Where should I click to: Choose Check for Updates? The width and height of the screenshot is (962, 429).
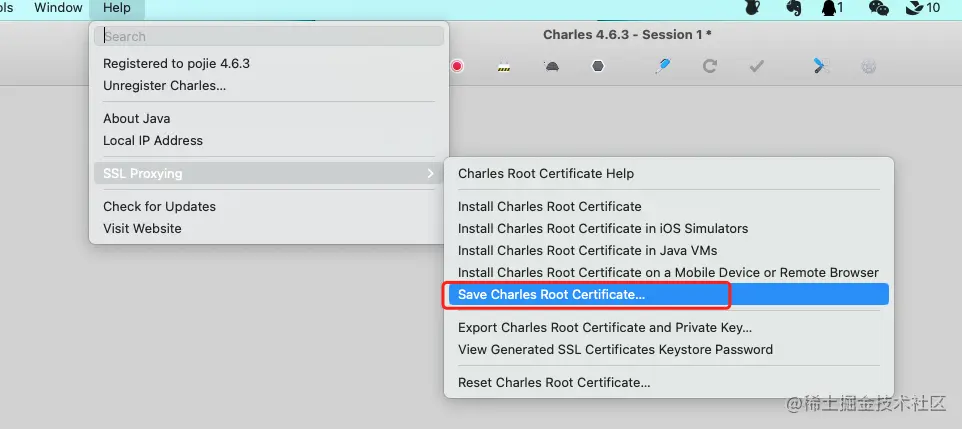tap(269, 206)
